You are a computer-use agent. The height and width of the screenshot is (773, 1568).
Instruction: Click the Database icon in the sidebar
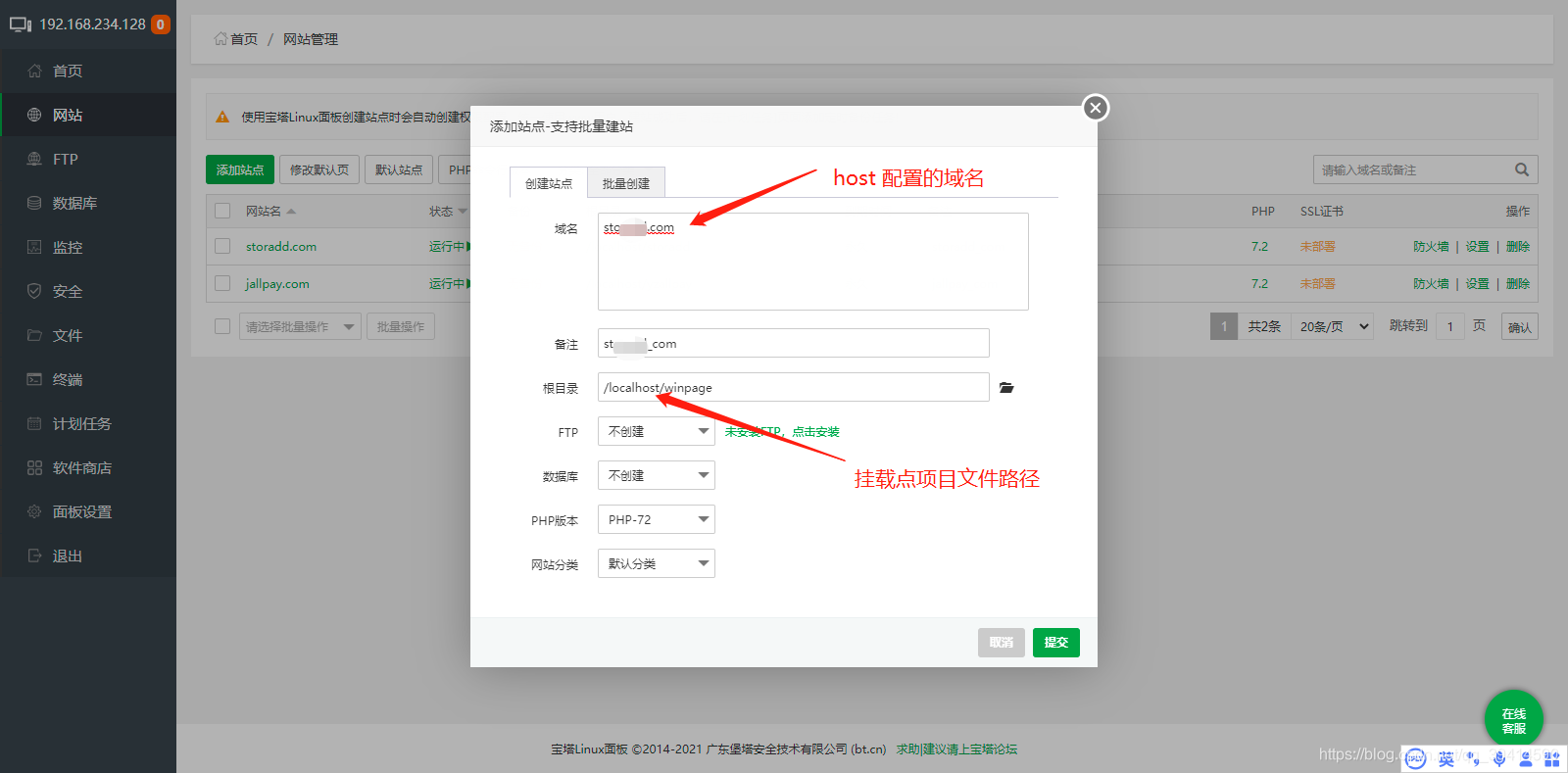pos(34,203)
